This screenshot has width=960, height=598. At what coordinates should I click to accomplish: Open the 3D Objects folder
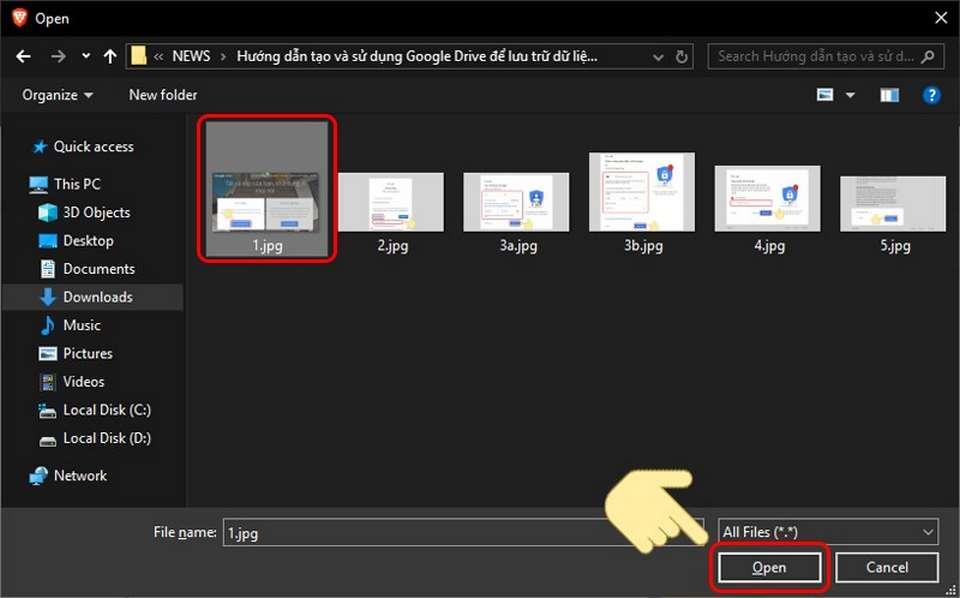pos(96,212)
